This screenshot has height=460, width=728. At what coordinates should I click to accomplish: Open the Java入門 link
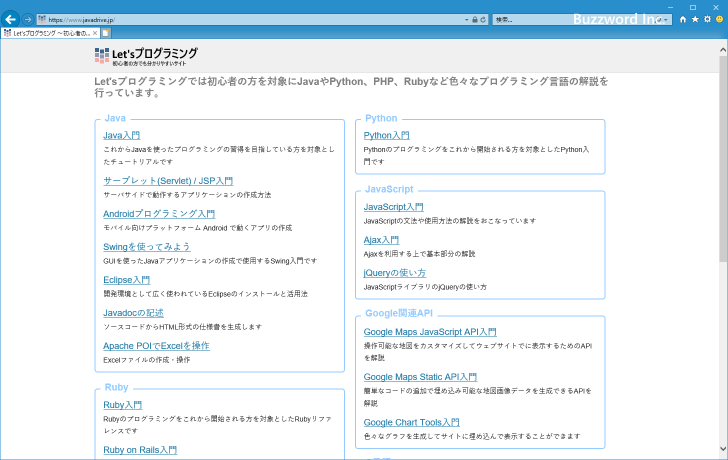[x=122, y=136]
